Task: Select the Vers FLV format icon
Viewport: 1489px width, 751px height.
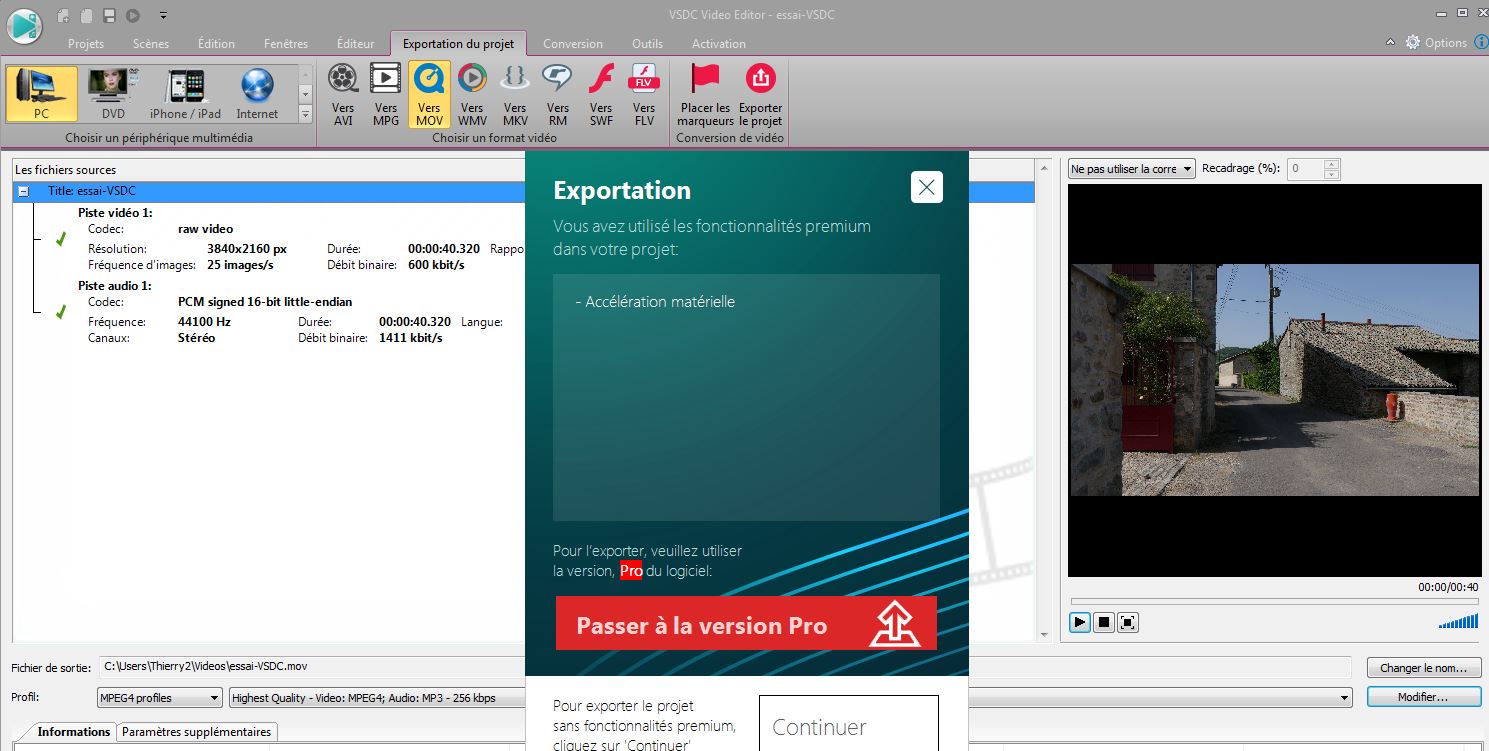Action: 644,94
